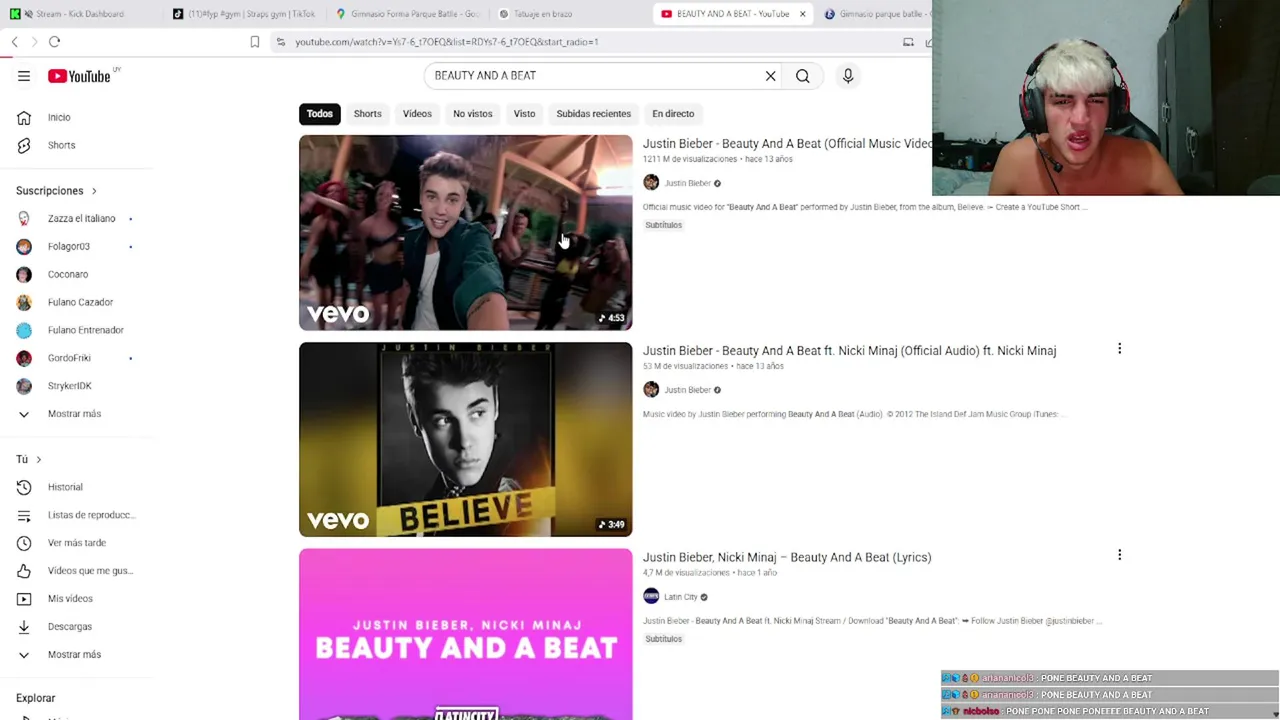Switch to Gimnasio Forma Parque Batlle tab
This screenshot has width=1280, height=720.
[x=410, y=14]
